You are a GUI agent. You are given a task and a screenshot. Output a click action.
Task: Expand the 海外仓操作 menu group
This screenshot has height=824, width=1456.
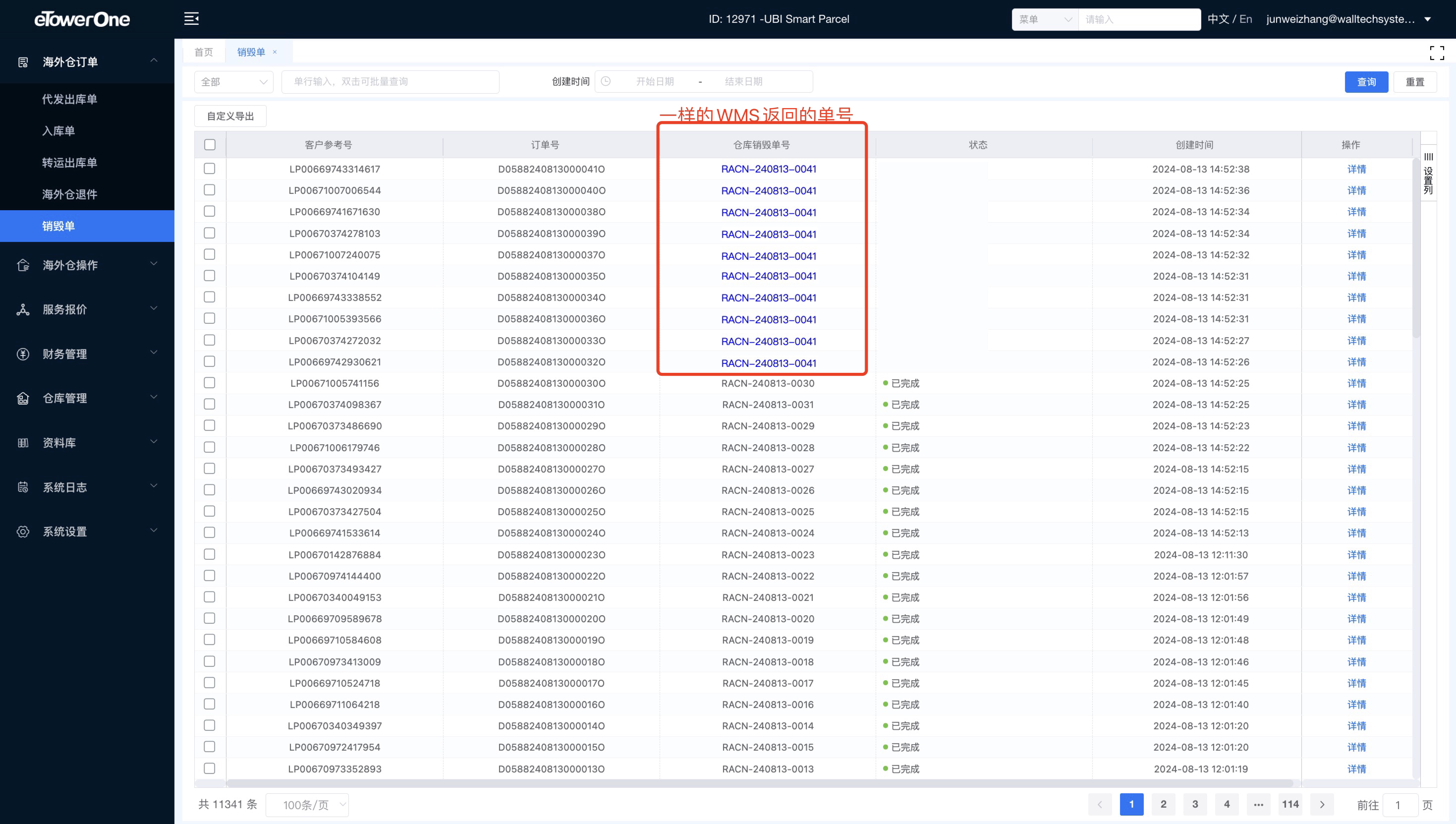(x=154, y=264)
